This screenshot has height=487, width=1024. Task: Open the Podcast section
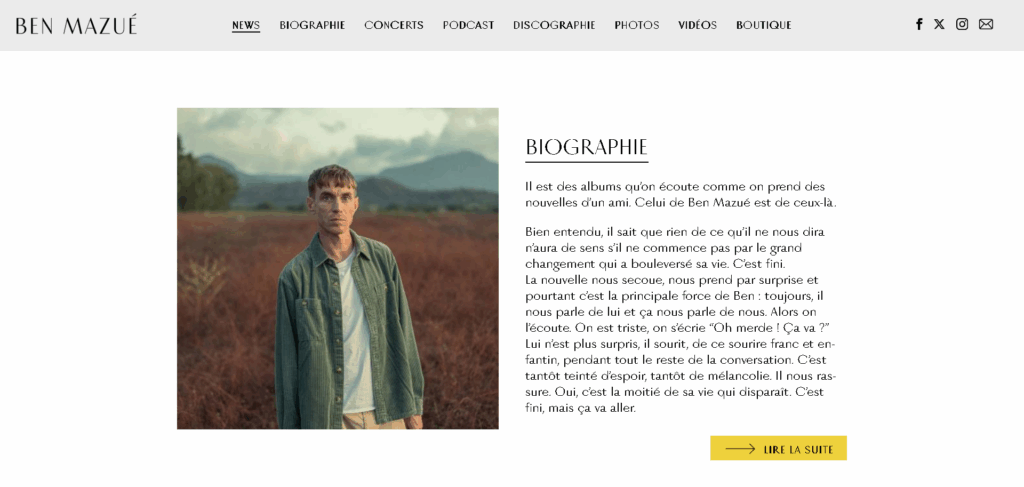[468, 25]
